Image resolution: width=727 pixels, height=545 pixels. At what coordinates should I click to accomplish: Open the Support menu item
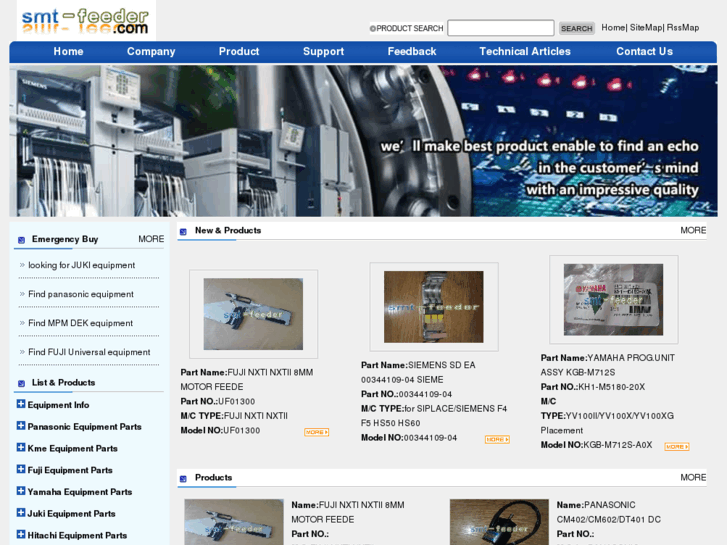tap(324, 51)
